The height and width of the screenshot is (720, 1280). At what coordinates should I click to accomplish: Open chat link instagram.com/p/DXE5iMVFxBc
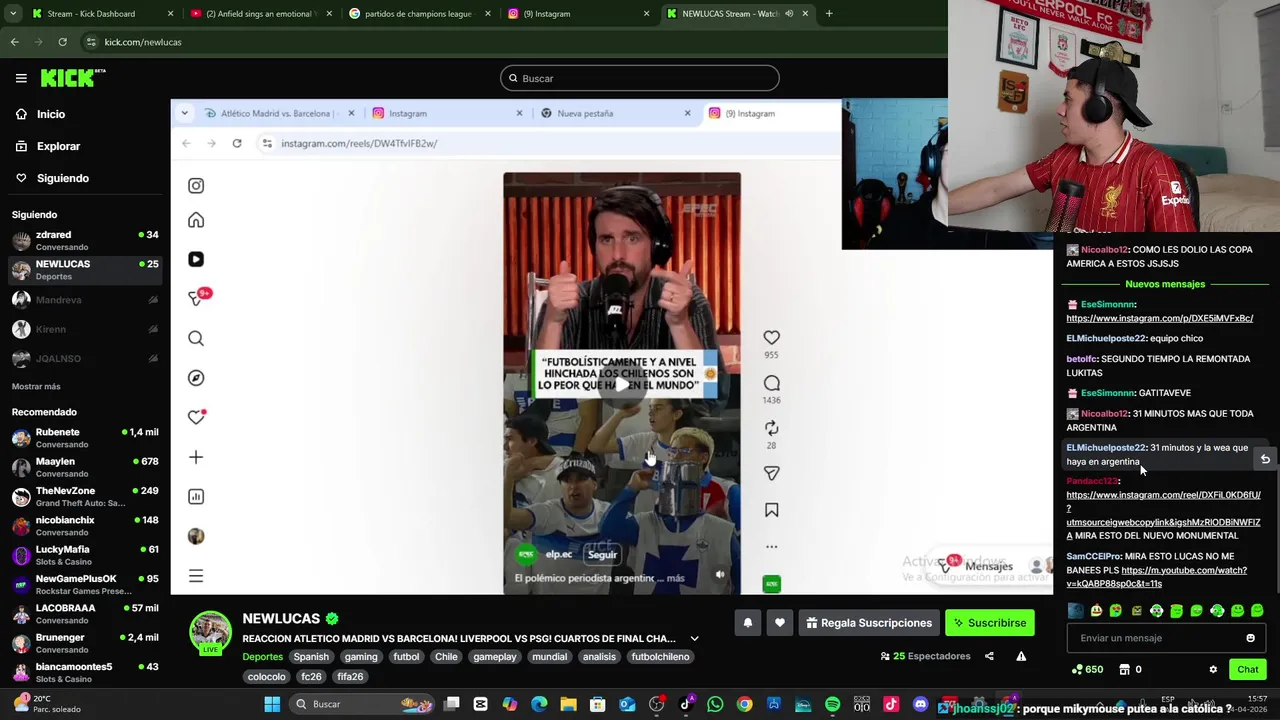tap(1159, 318)
